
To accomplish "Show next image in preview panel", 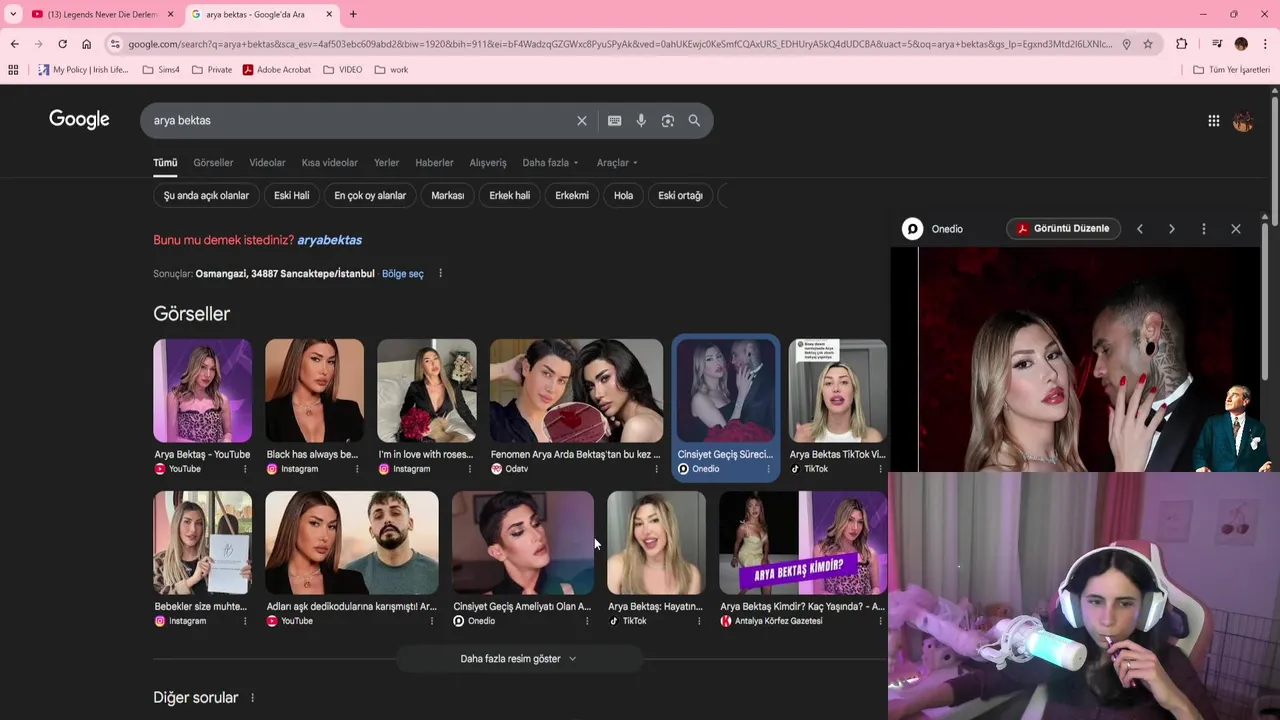I will pos(1171,229).
